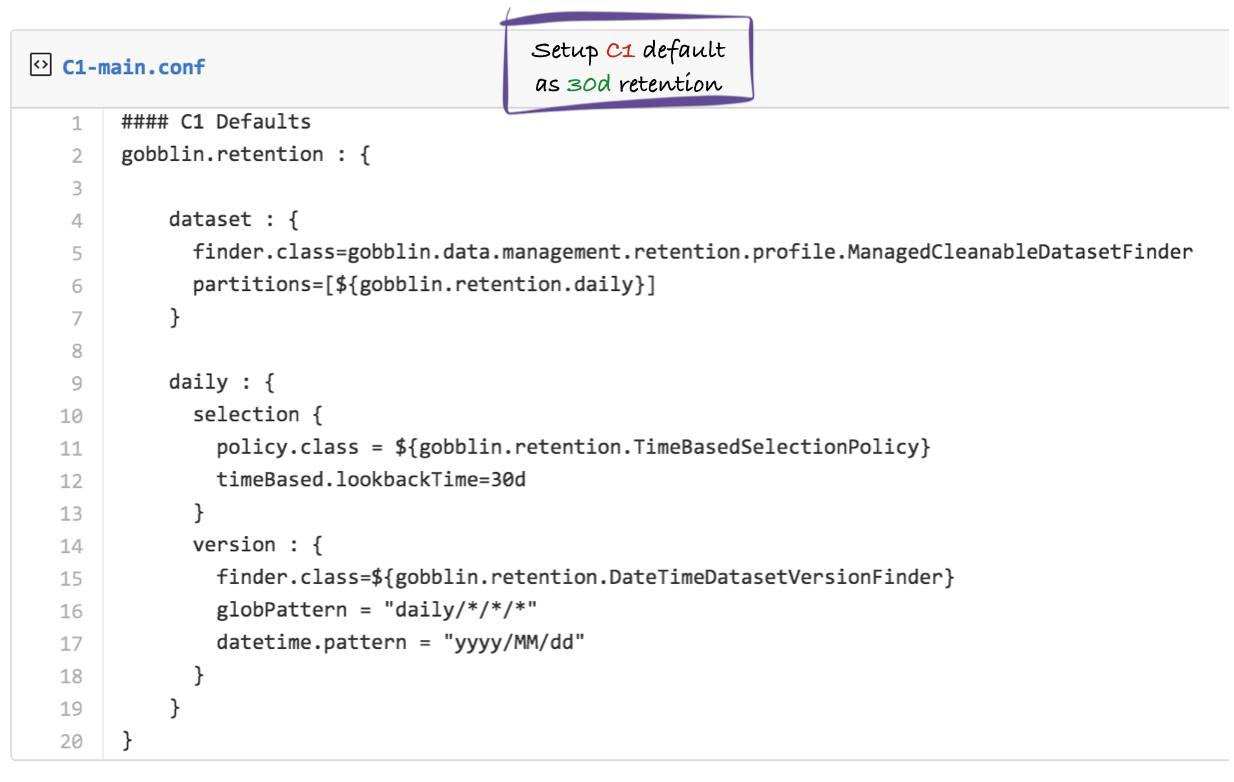Click the '#### C1 Defaults' comment line

click(216, 122)
